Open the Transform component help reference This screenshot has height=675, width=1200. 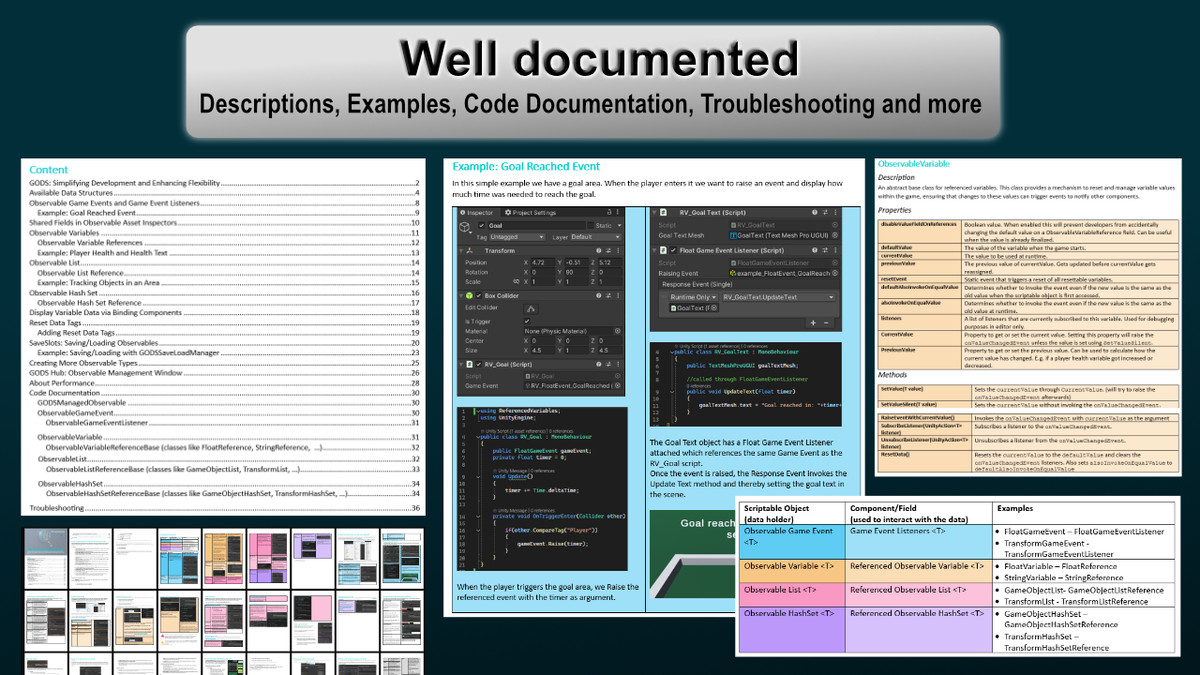pyautogui.click(x=599, y=251)
